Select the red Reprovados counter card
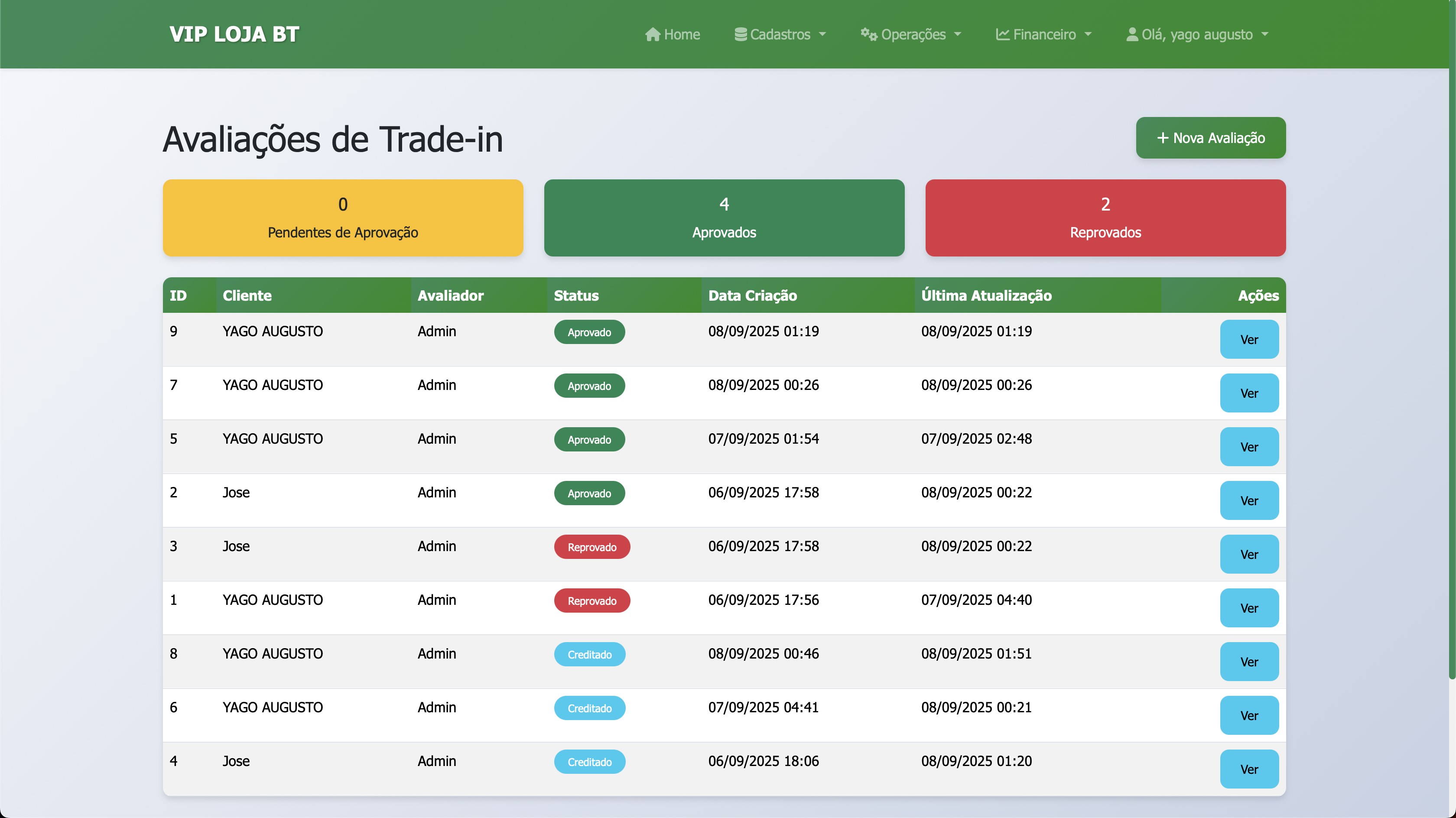The height and width of the screenshot is (818, 1456). [1105, 217]
